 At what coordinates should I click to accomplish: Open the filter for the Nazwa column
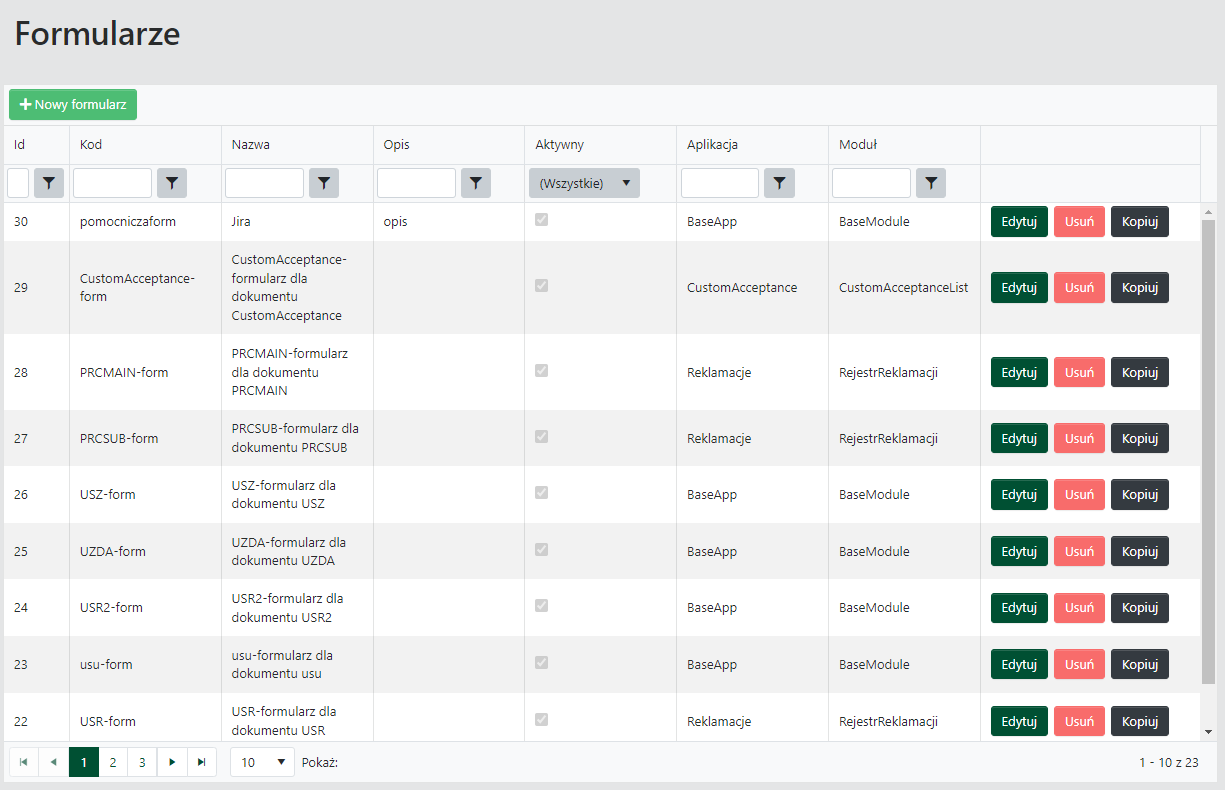click(x=323, y=183)
